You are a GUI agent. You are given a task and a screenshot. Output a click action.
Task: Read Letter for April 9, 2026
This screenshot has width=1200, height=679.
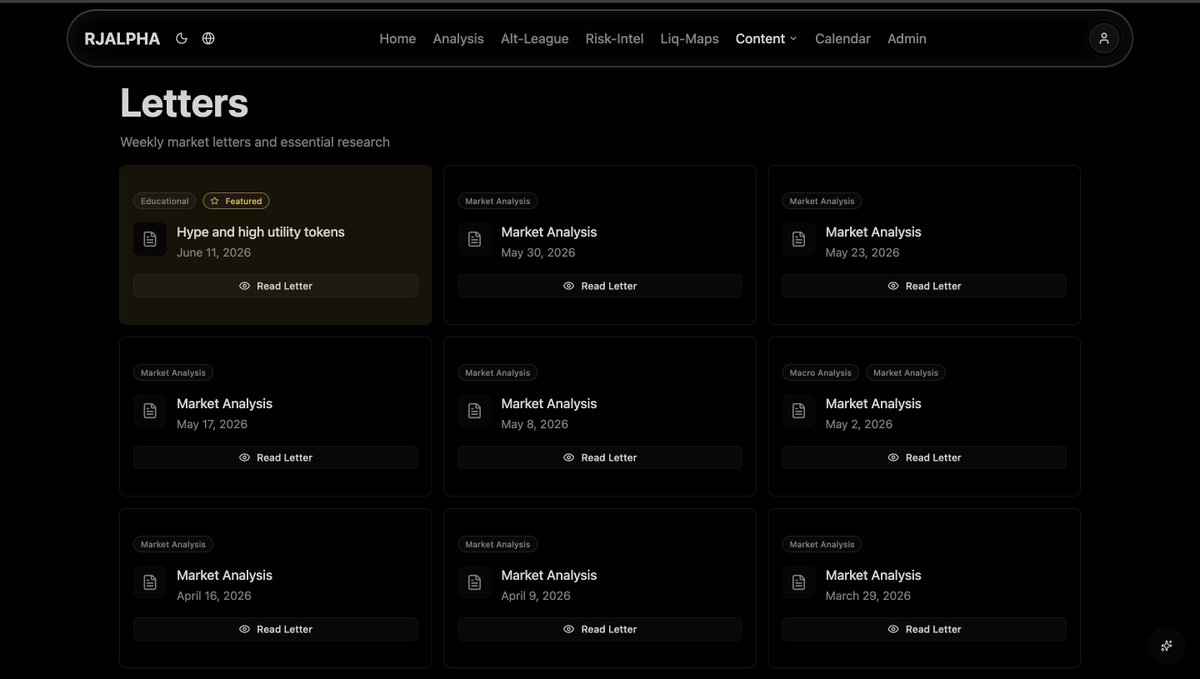(x=600, y=629)
